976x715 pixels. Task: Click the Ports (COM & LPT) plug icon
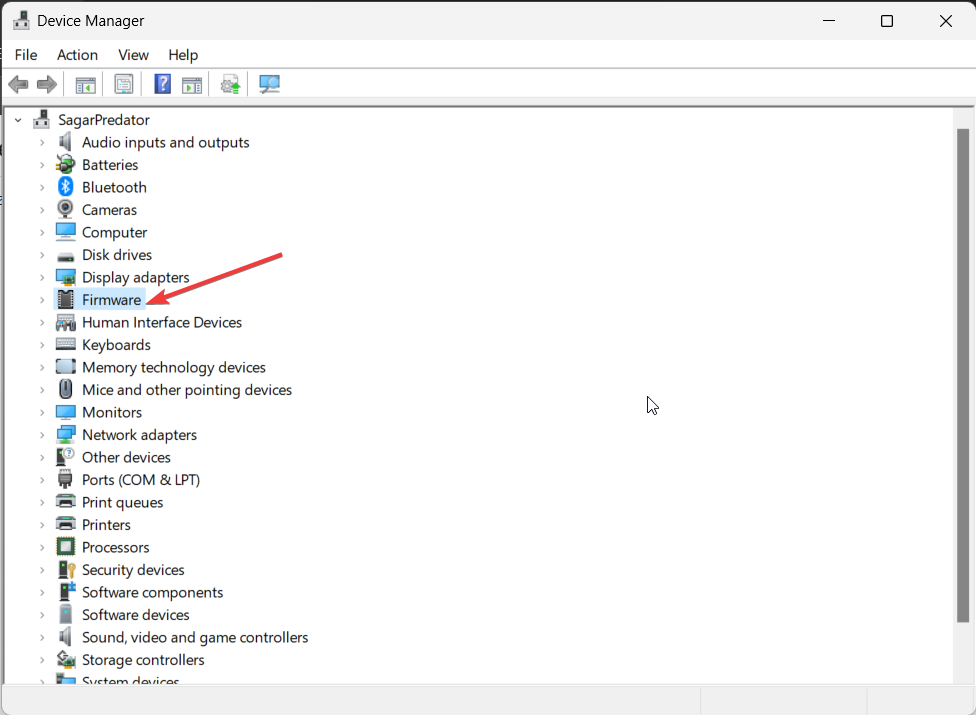[65, 479]
